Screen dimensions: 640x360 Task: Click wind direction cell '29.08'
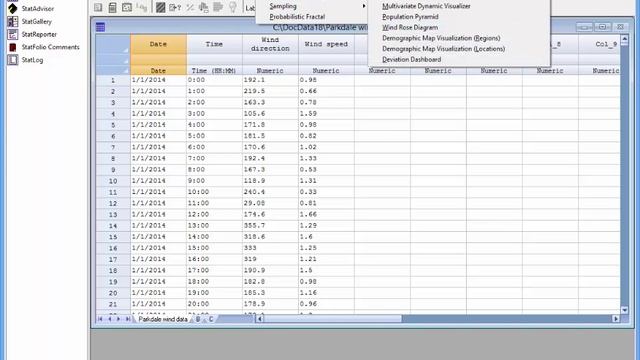click(x=270, y=203)
